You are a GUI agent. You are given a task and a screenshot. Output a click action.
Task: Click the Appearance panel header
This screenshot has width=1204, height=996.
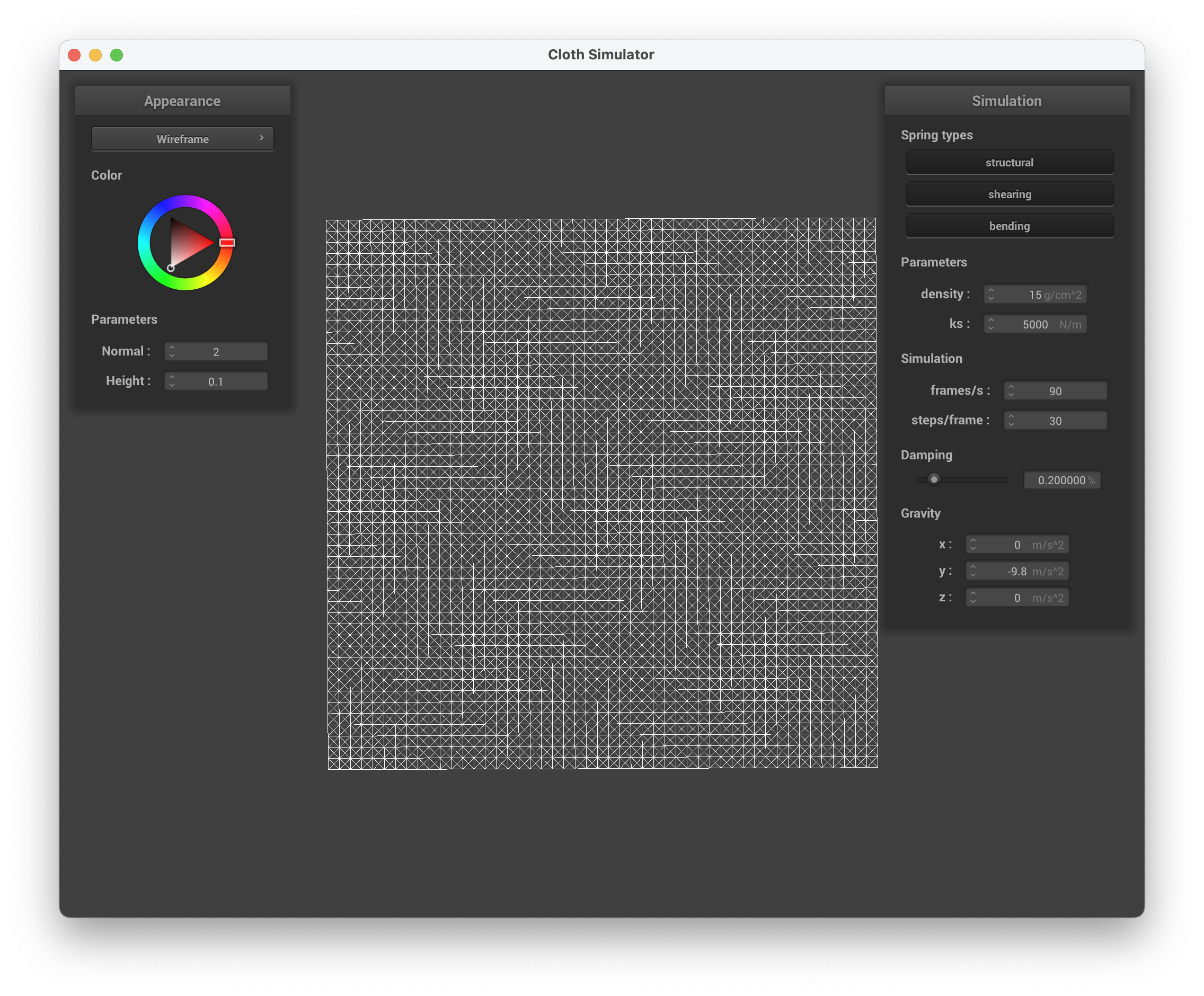click(x=182, y=101)
